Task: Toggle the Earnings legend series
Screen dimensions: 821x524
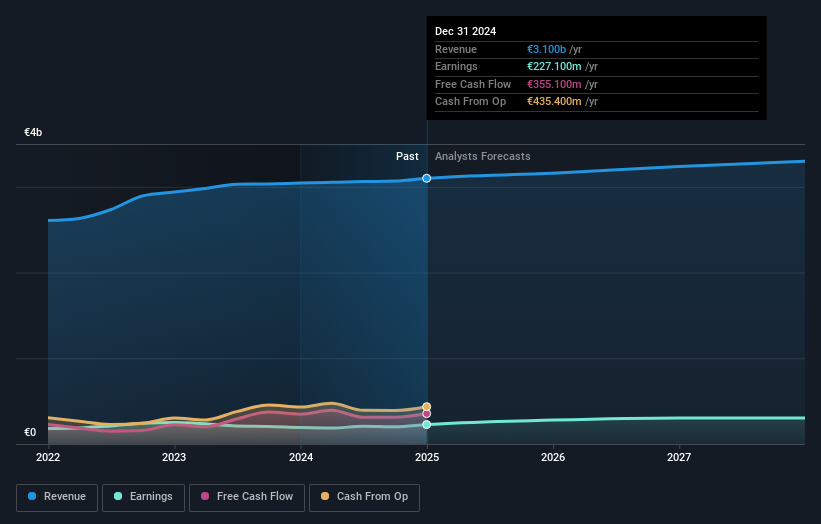Action: pos(143,497)
